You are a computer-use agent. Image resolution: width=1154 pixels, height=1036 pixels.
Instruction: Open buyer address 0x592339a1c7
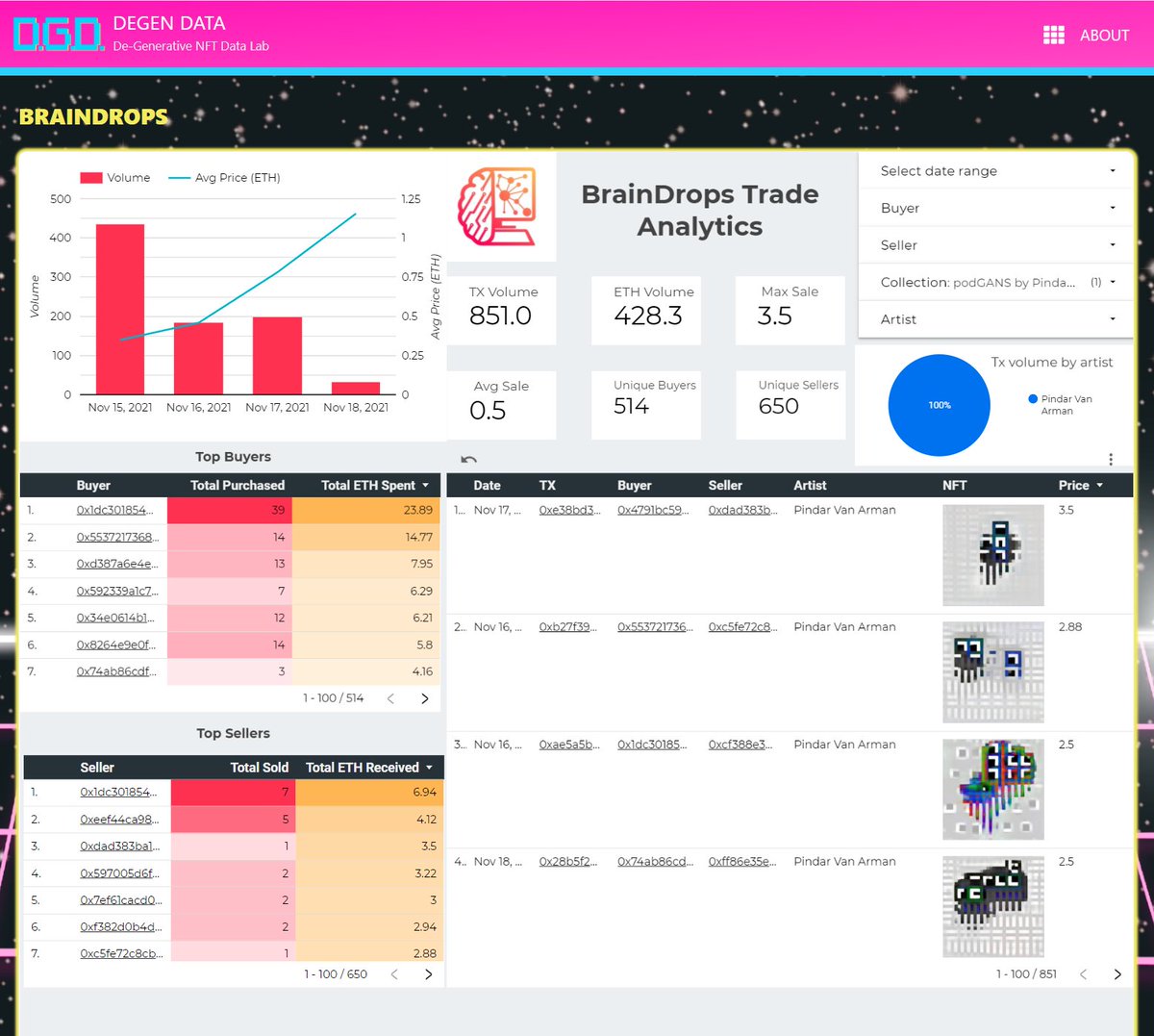117,591
